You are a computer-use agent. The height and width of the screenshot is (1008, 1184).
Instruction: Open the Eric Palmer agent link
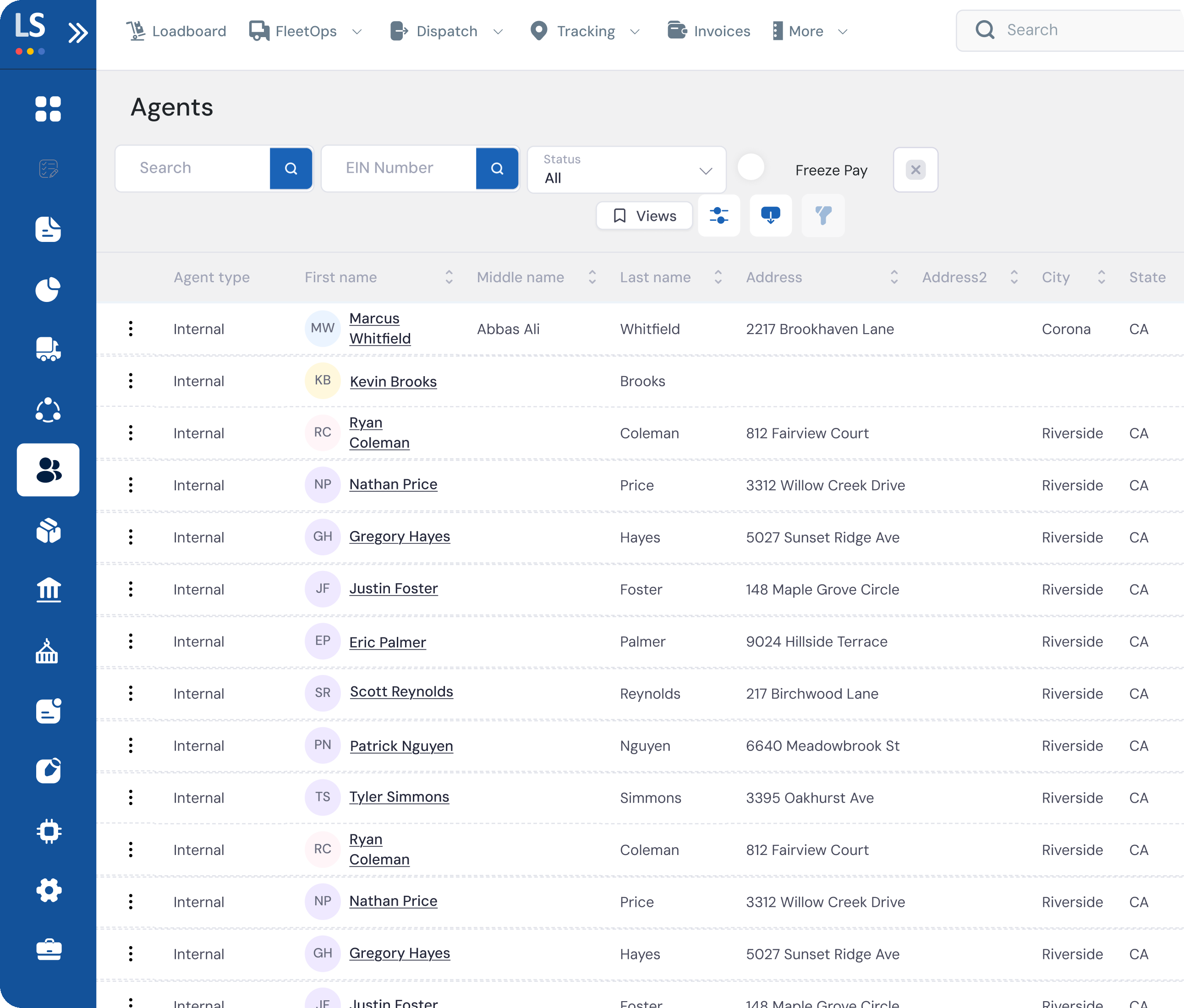(388, 642)
